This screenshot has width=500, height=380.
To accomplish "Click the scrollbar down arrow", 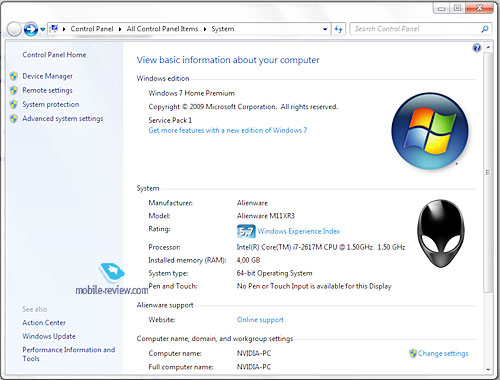I will (488, 369).
